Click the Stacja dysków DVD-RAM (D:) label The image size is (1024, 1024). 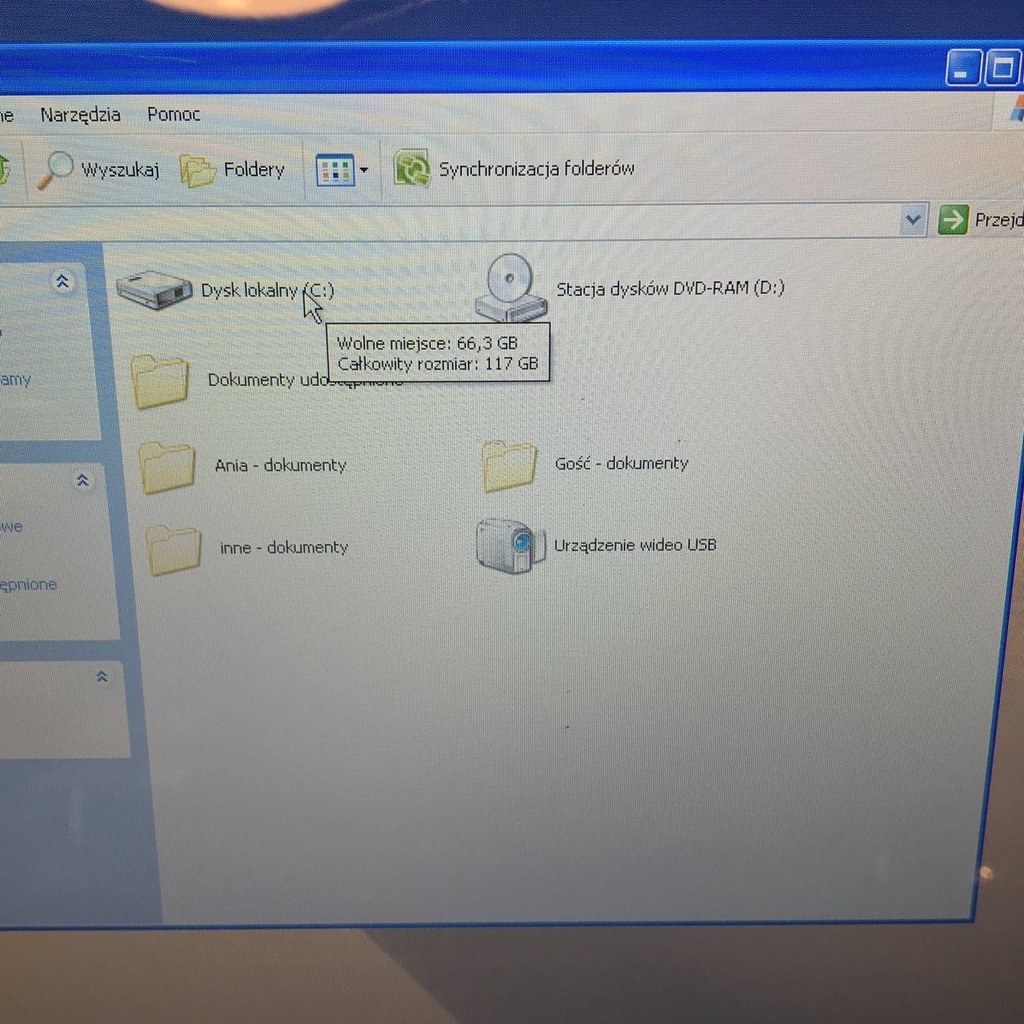click(x=670, y=288)
